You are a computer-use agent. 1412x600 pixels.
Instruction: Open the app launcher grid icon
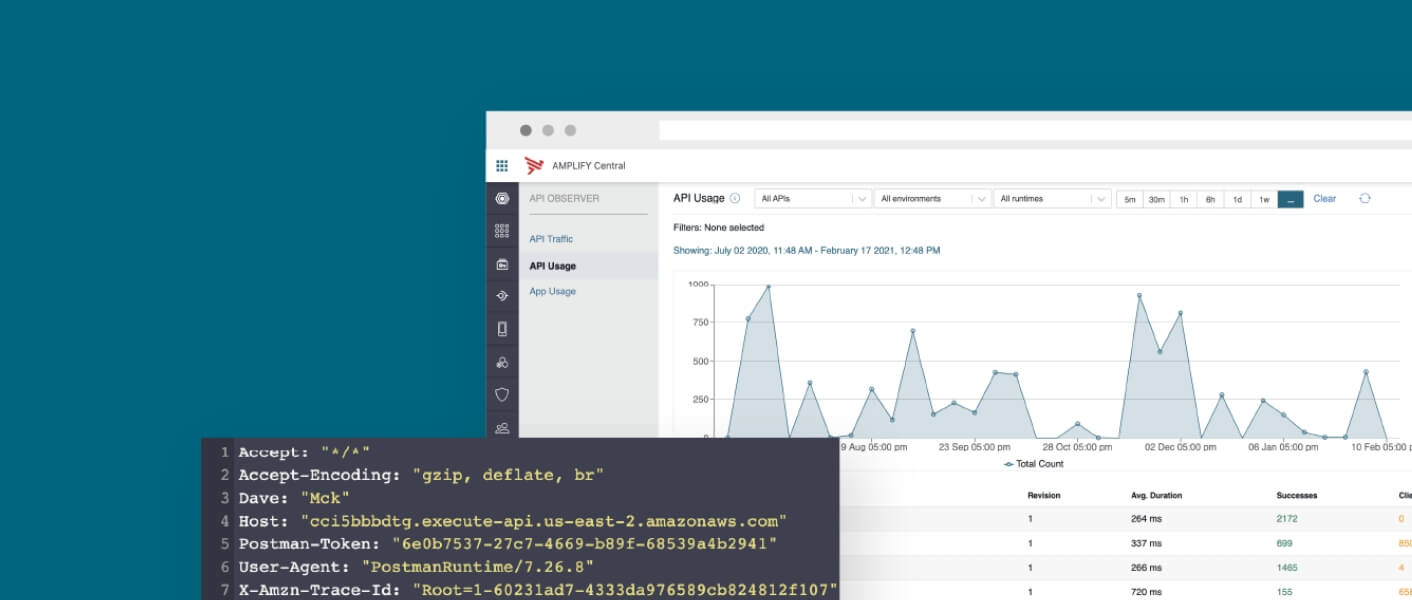point(502,165)
